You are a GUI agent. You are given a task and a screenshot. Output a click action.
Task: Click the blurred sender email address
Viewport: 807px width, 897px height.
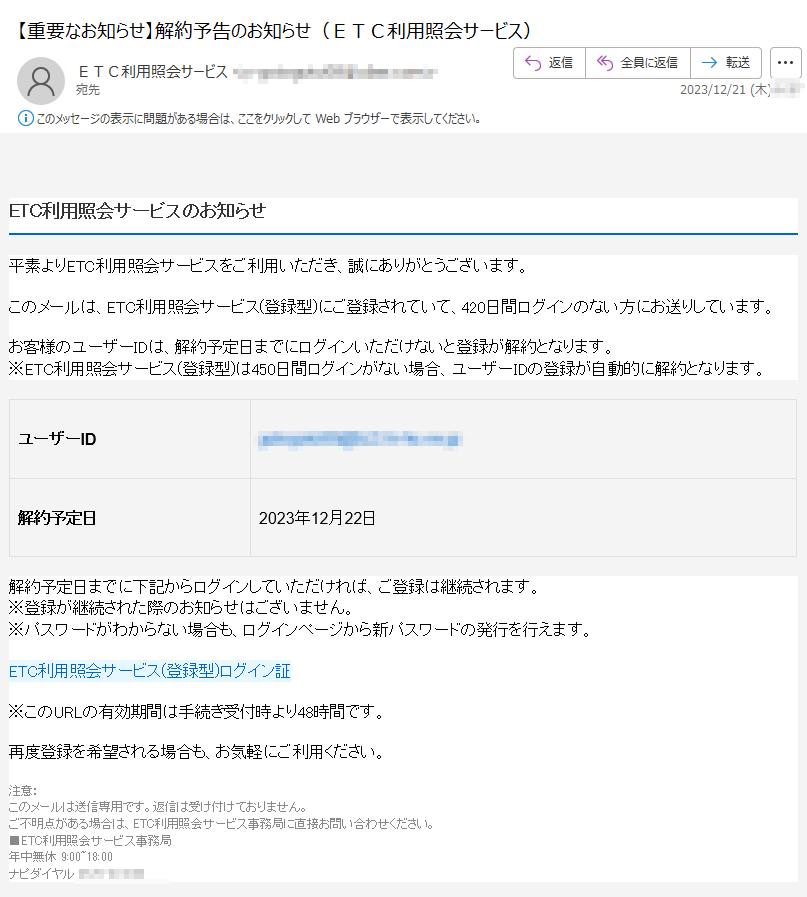[x=335, y=72]
